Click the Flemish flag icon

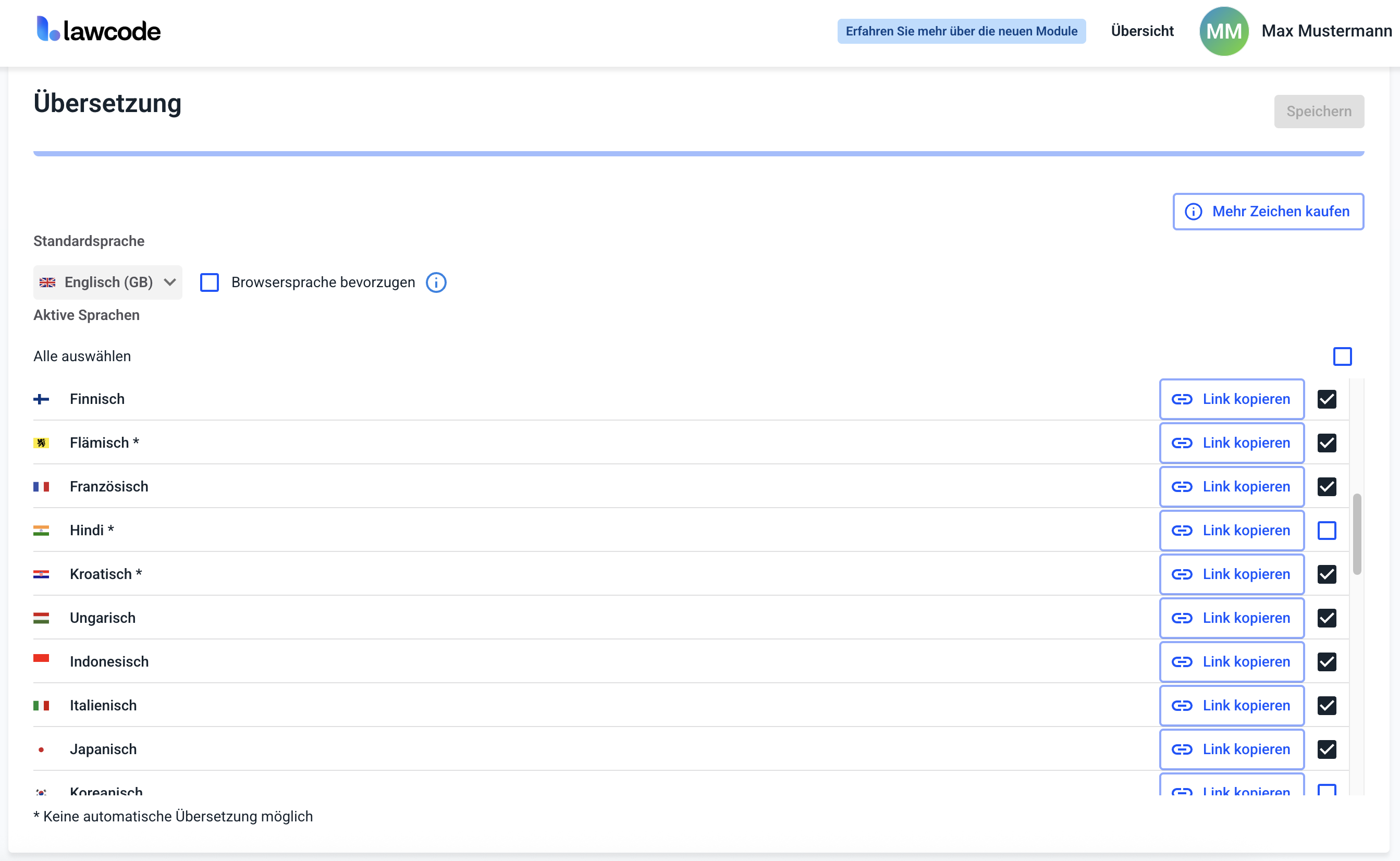[x=41, y=443]
